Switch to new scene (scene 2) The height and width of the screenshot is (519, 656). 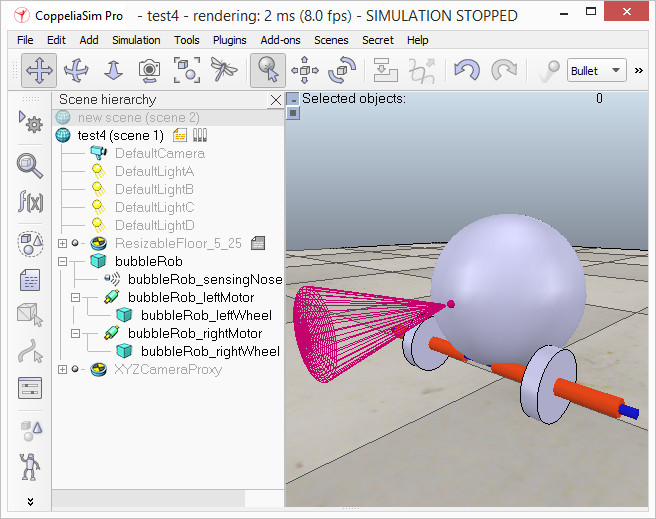(138, 118)
